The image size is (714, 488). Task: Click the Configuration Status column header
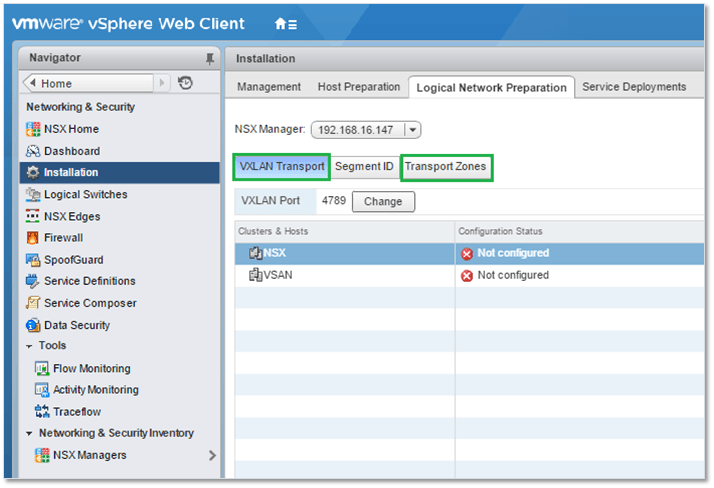[579, 231]
